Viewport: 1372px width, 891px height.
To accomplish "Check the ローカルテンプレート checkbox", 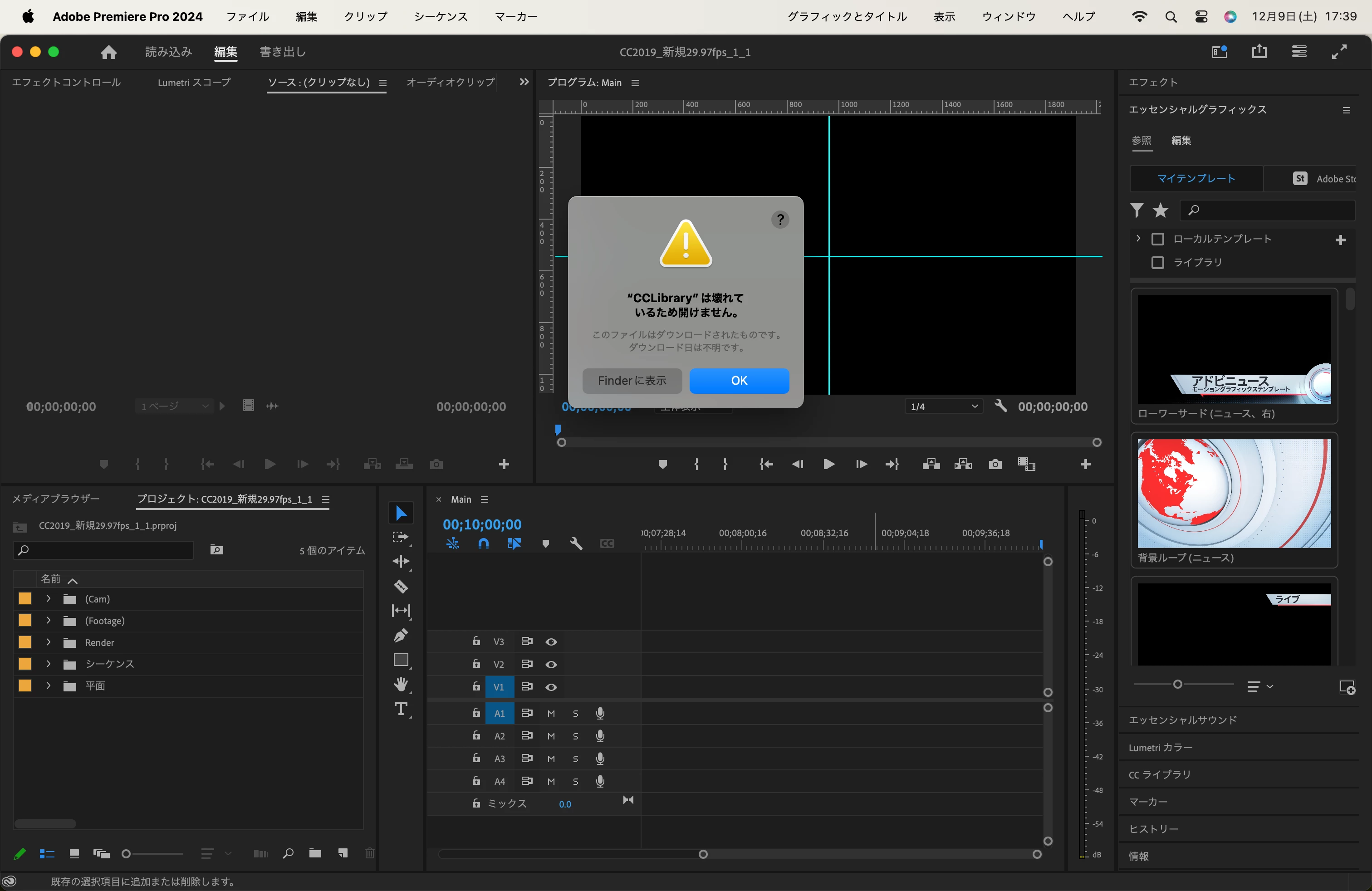I will tap(1157, 239).
